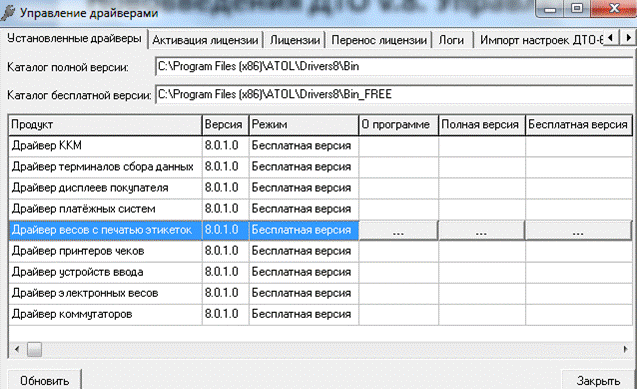Screen dimensions: 637x389
Task: Click the Закрыть button
Action: click(598, 380)
